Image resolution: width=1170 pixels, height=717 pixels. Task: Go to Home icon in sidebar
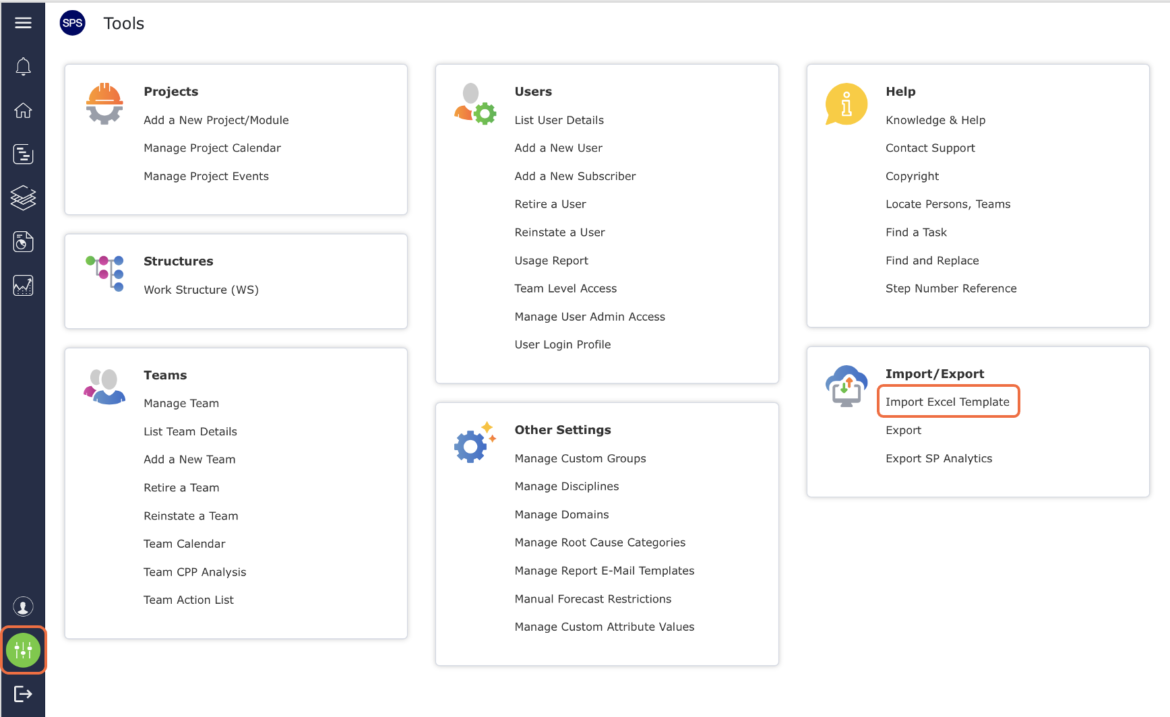(x=23, y=110)
